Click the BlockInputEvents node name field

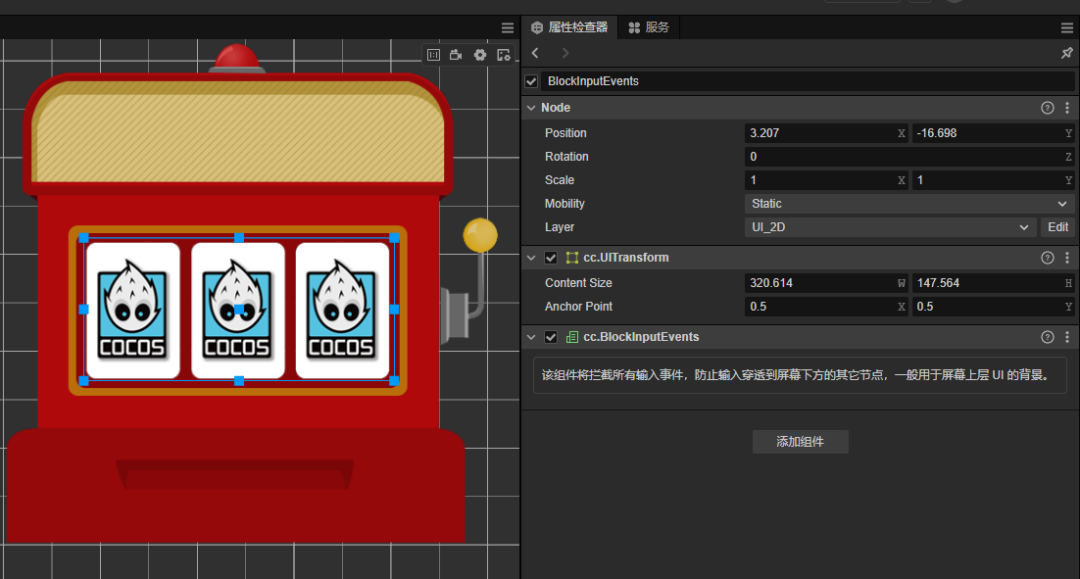pos(808,81)
